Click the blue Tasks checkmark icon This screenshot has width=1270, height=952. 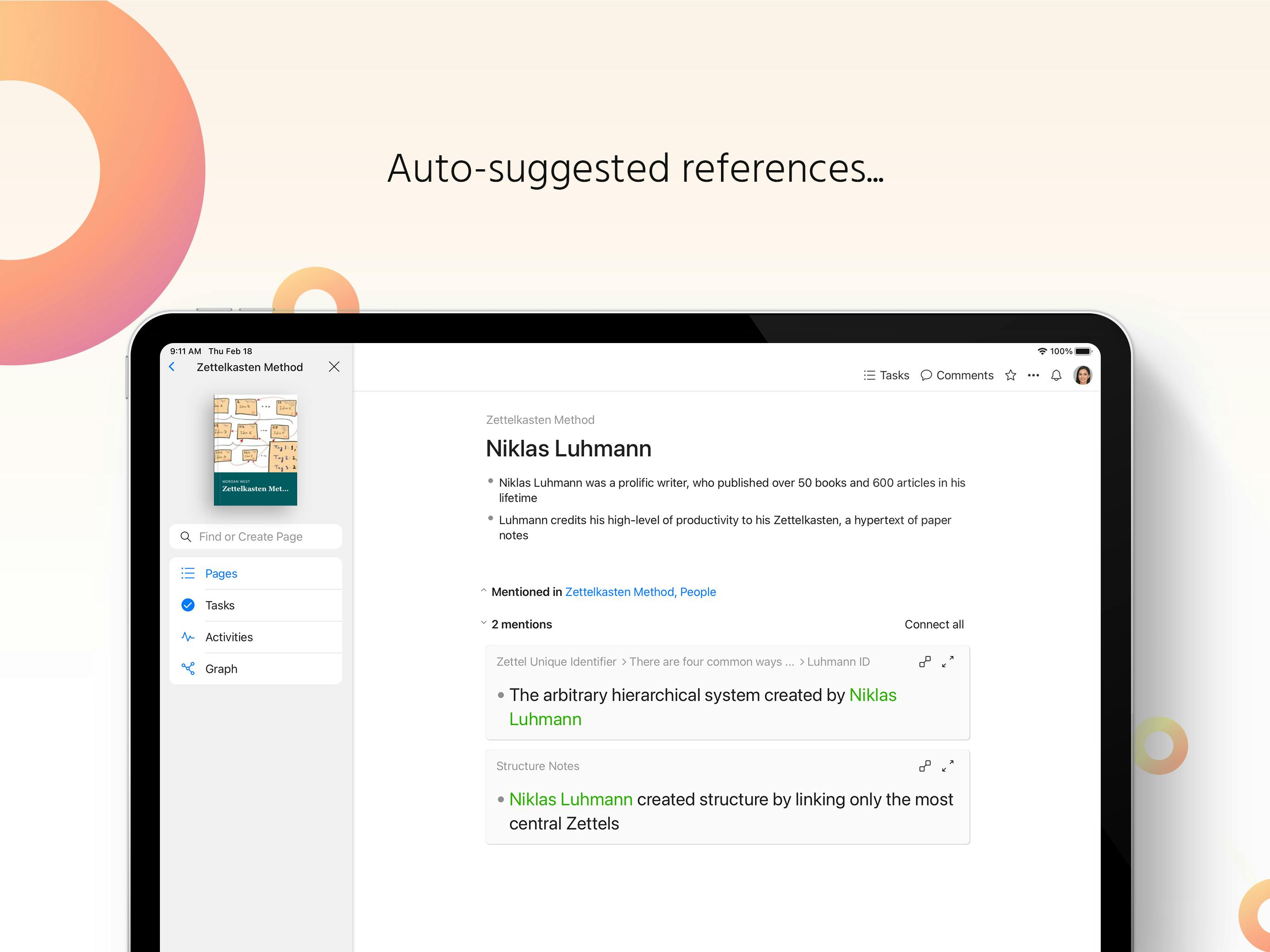click(x=188, y=605)
